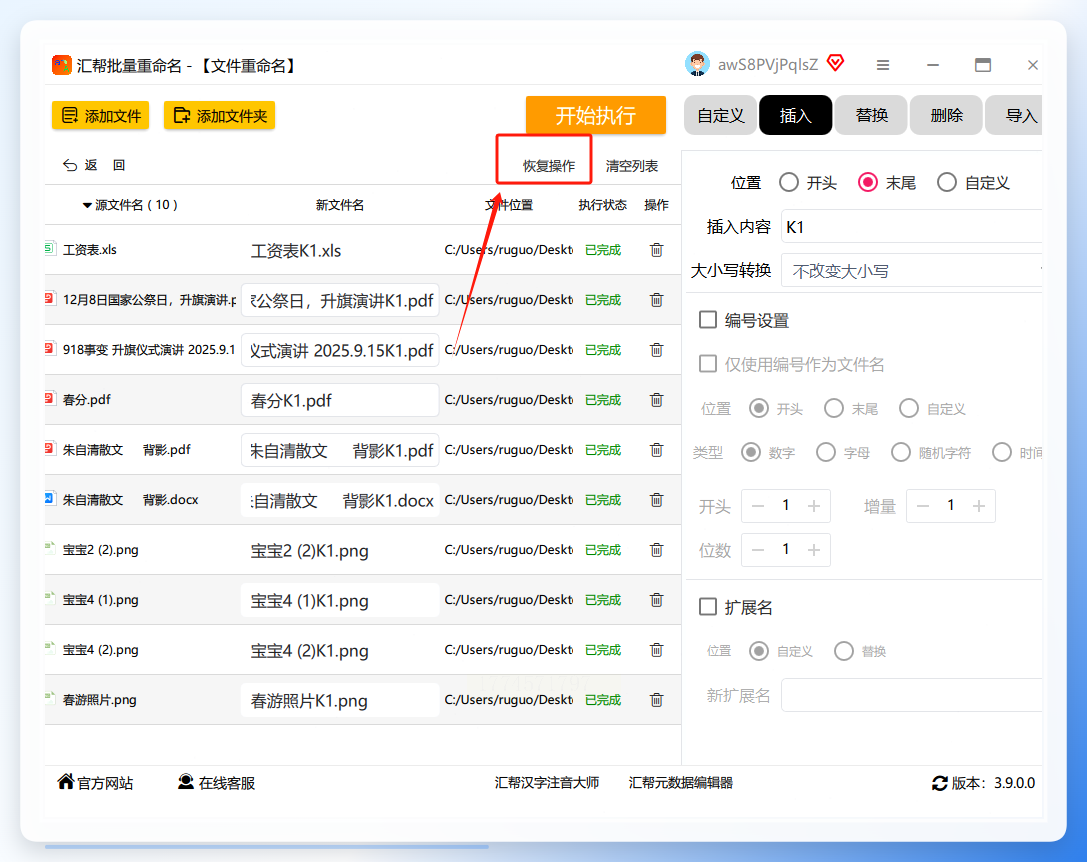Enable the 扩展名 checkbox
The height and width of the screenshot is (862, 1087).
click(x=708, y=607)
